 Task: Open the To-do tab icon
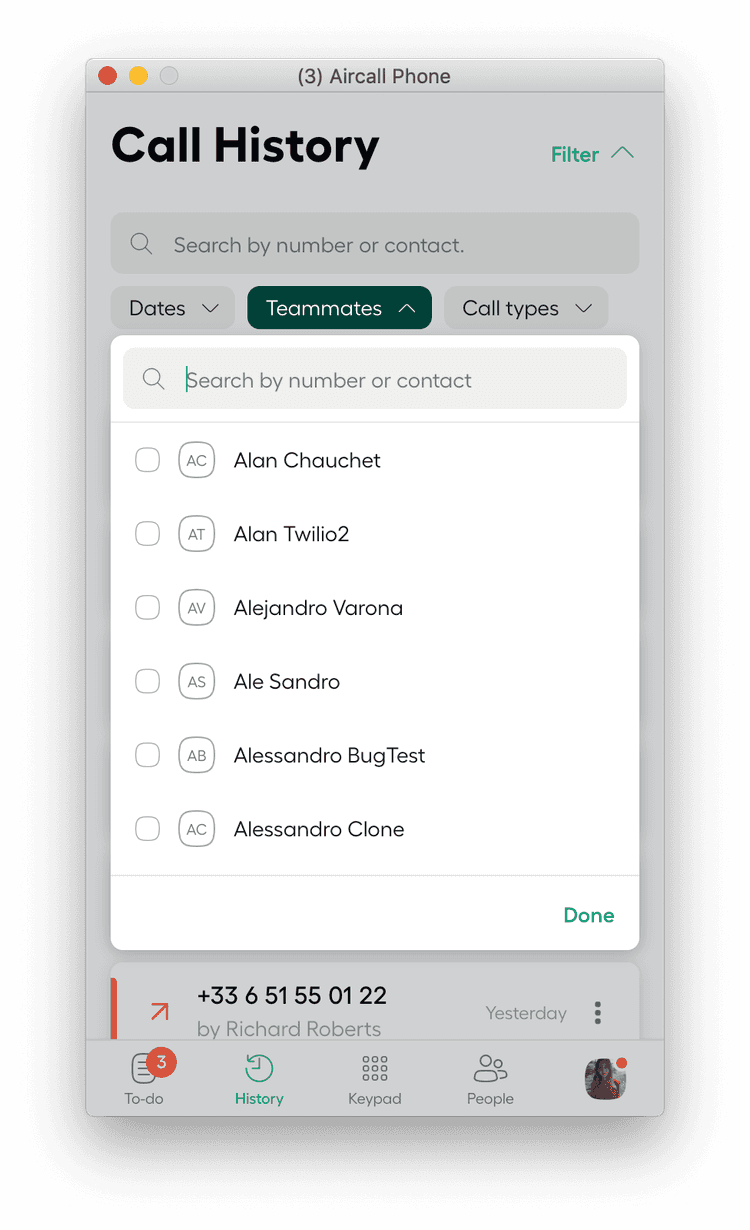[x=144, y=1069]
